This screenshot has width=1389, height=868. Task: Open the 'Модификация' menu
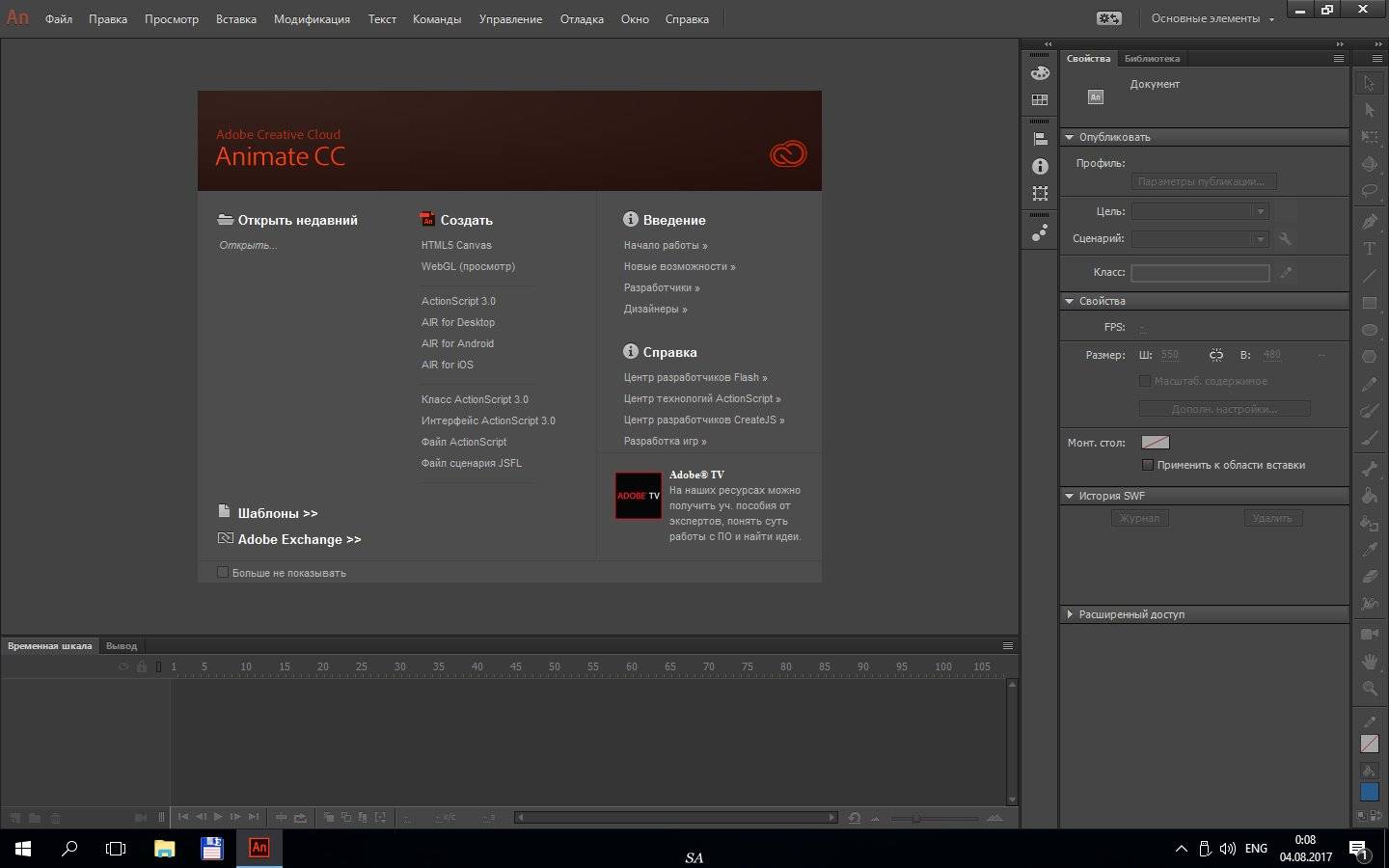(312, 19)
